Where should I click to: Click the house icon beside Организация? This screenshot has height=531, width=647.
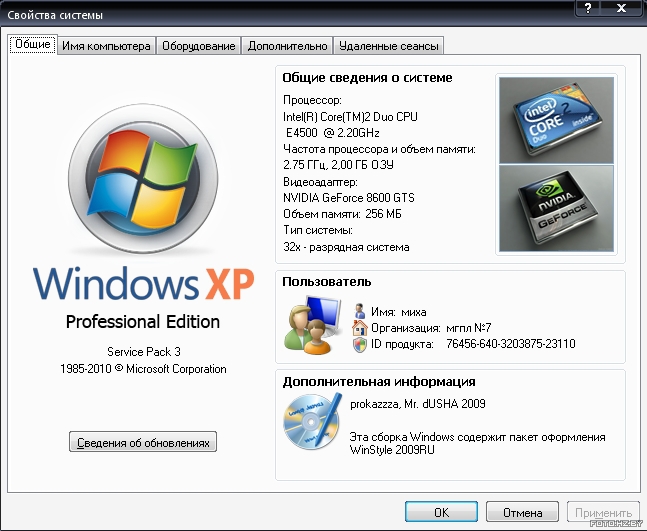pos(359,328)
